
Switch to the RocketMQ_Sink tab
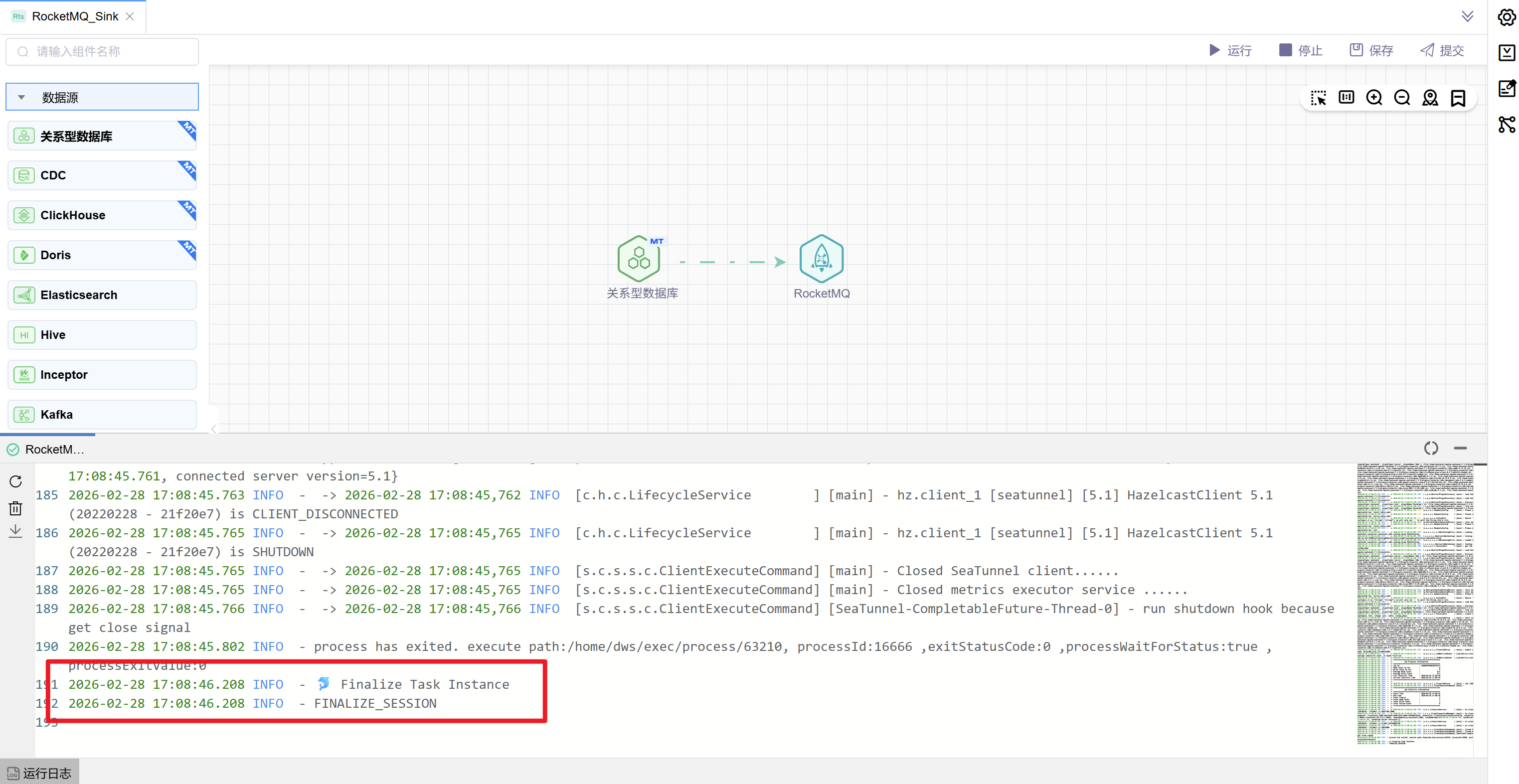(74, 16)
